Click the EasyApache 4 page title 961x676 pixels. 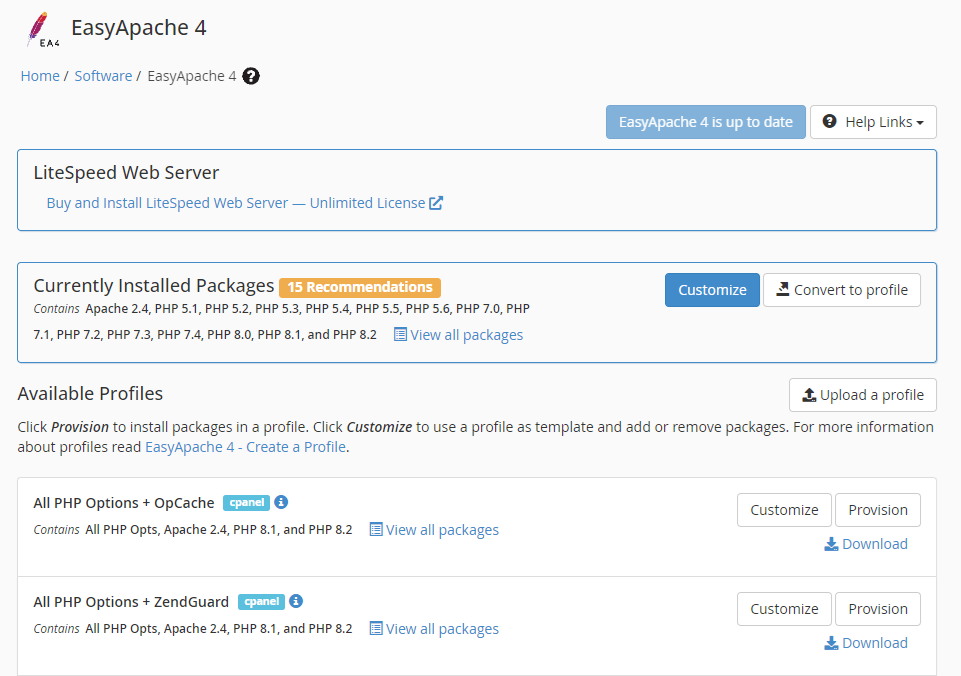139,28
